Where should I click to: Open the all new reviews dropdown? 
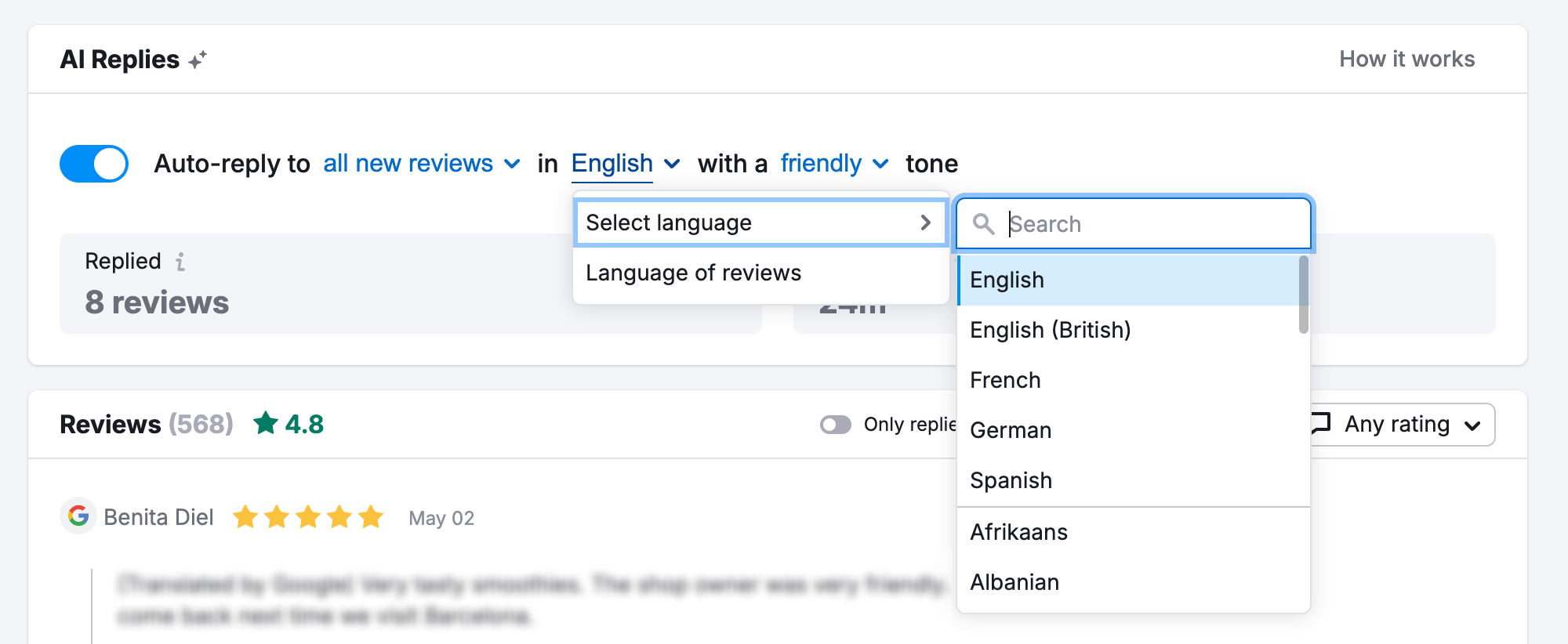tap(422, 164)
